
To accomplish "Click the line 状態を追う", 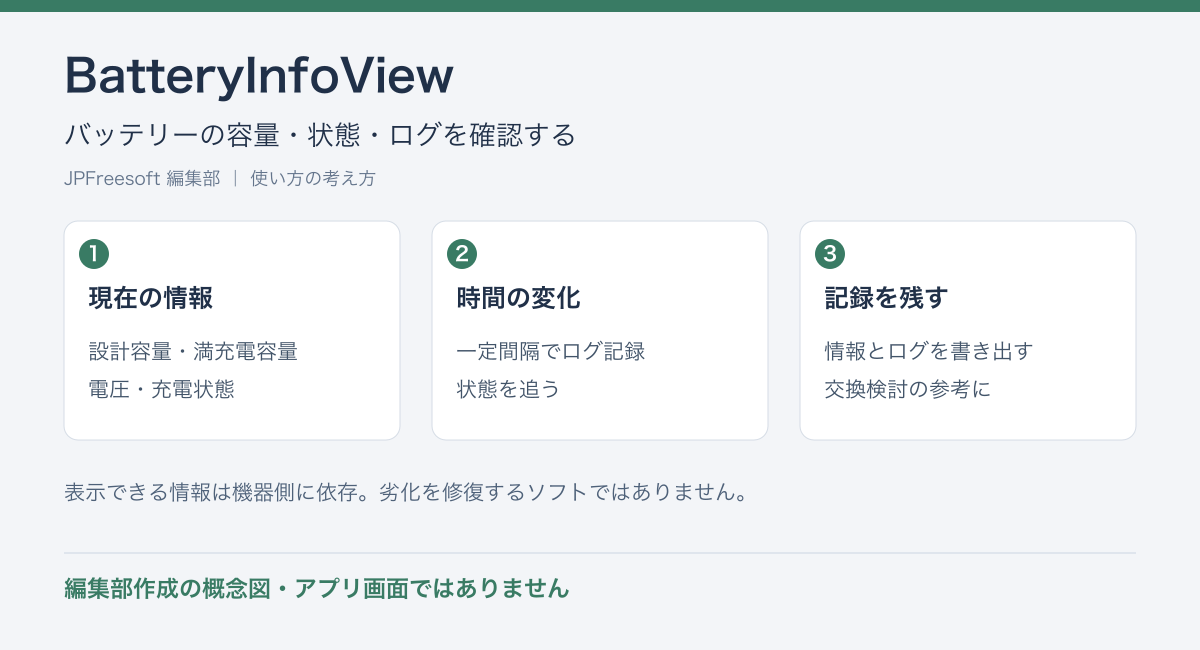I will (x=509, y=389).
